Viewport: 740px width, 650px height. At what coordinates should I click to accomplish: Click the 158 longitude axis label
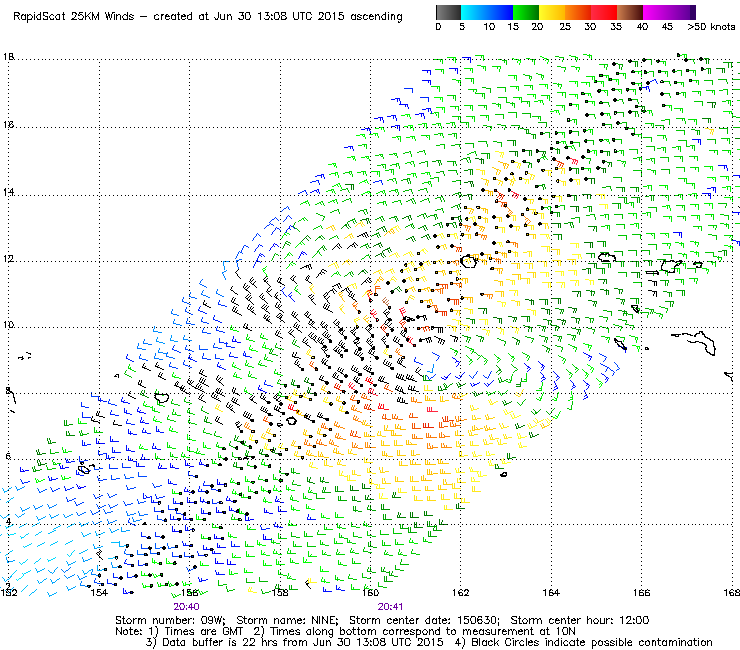click(x=280, y=592)
